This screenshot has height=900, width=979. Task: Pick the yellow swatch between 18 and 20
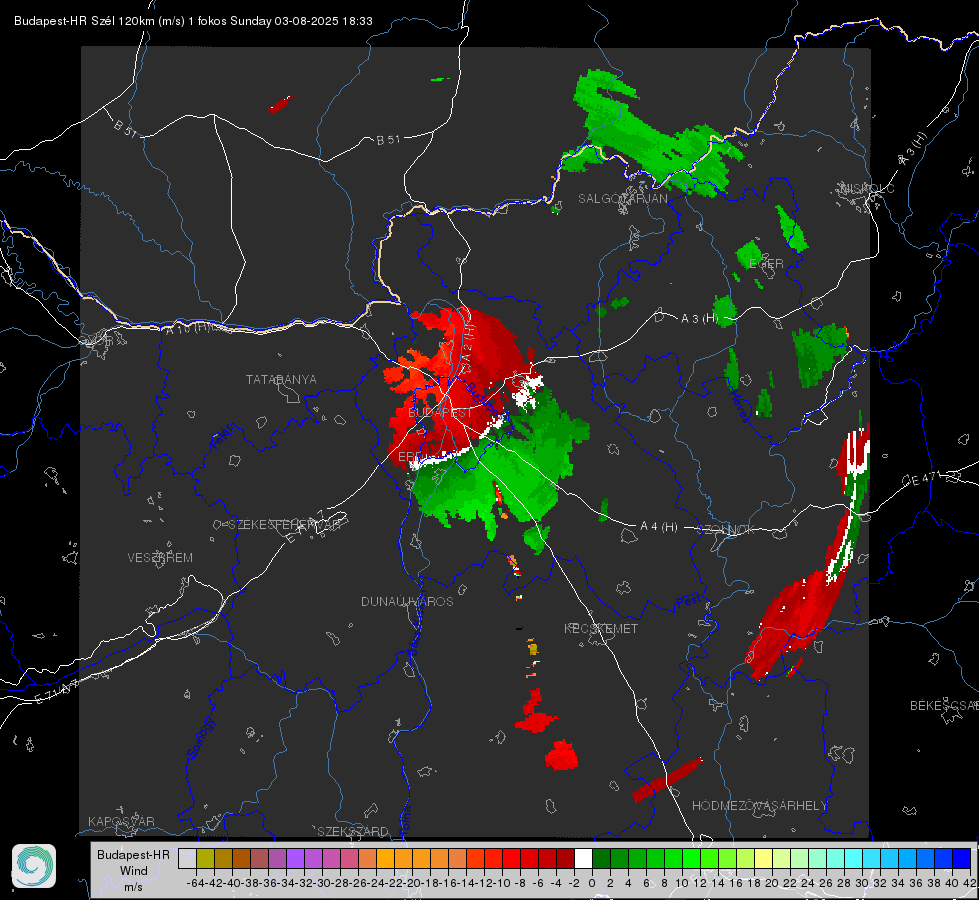(x=764, y=859)
